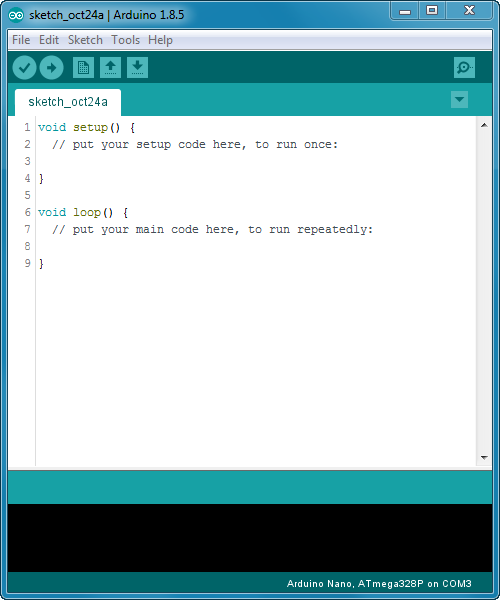Screen dimensions: 500x600
Task: Open a sketch with the up-arrow icon
Action: [x=111, y=68]
